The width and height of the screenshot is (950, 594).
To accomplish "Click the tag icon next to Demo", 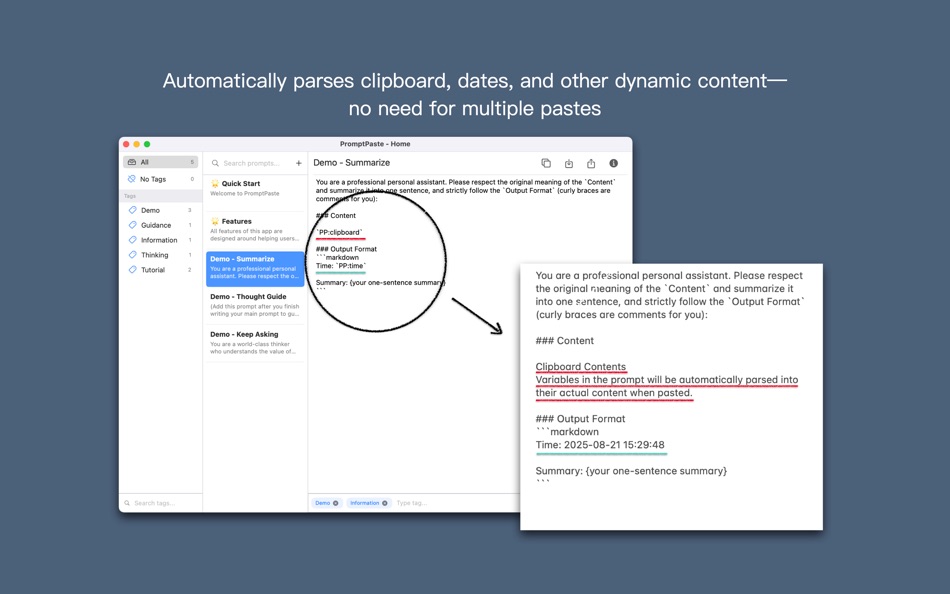I will [133, 210].
